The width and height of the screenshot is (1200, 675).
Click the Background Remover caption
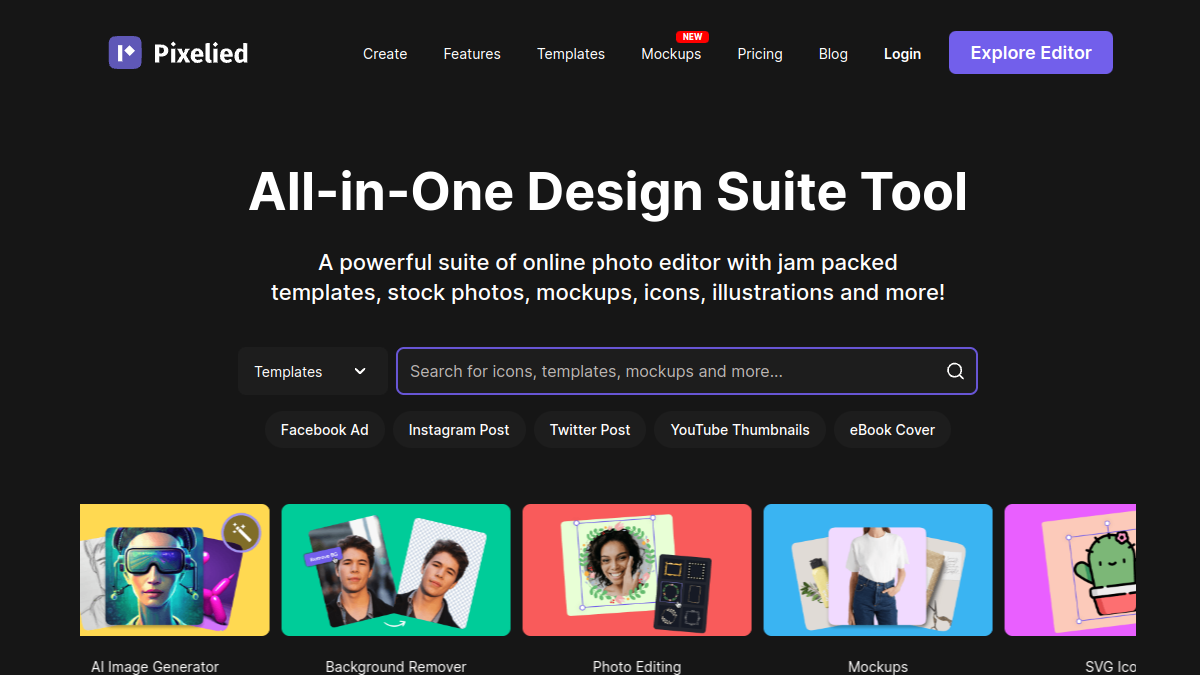coord(396,667)
